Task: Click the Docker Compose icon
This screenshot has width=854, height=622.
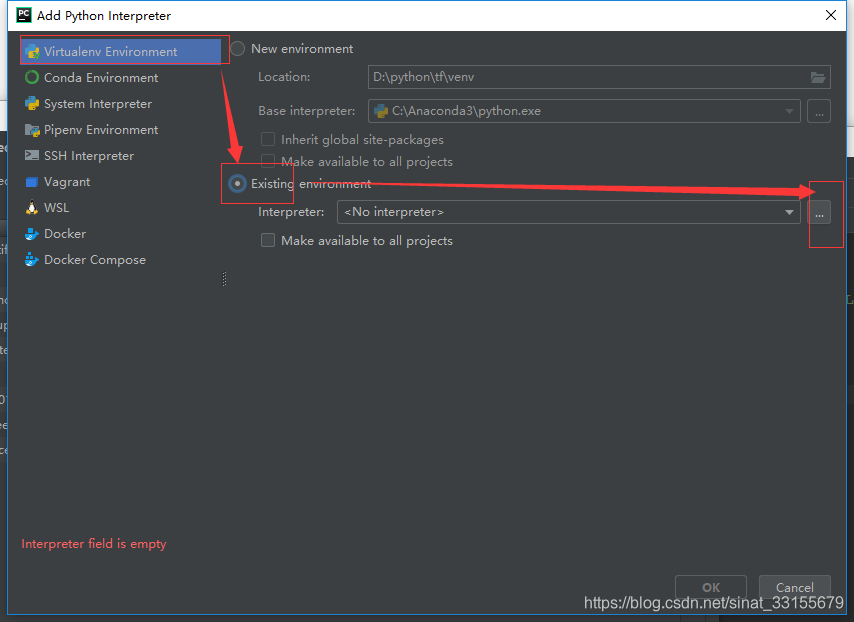Action: tap(32, 260)
